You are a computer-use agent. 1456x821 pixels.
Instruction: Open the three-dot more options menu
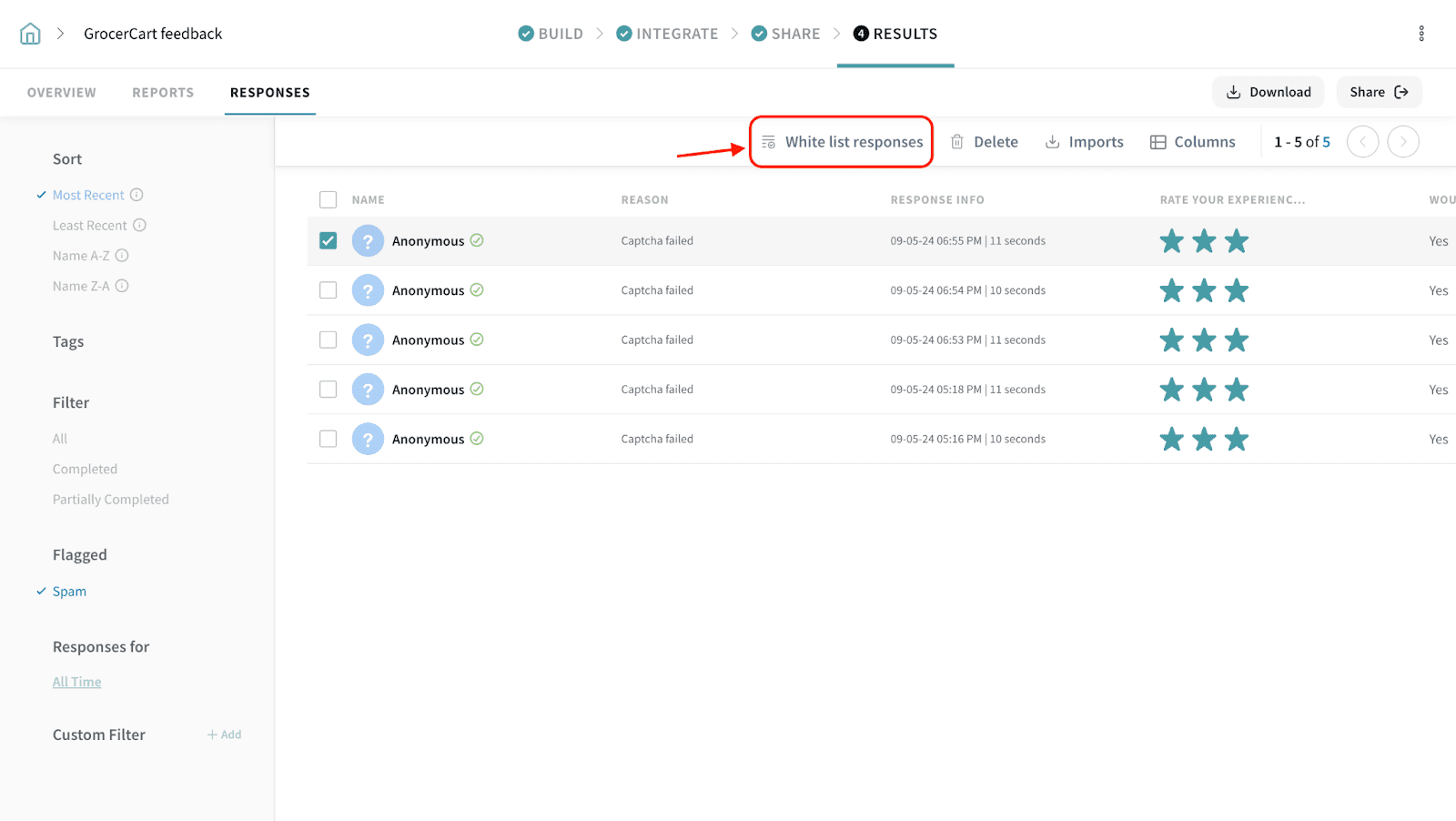[x=1421, y=34]
